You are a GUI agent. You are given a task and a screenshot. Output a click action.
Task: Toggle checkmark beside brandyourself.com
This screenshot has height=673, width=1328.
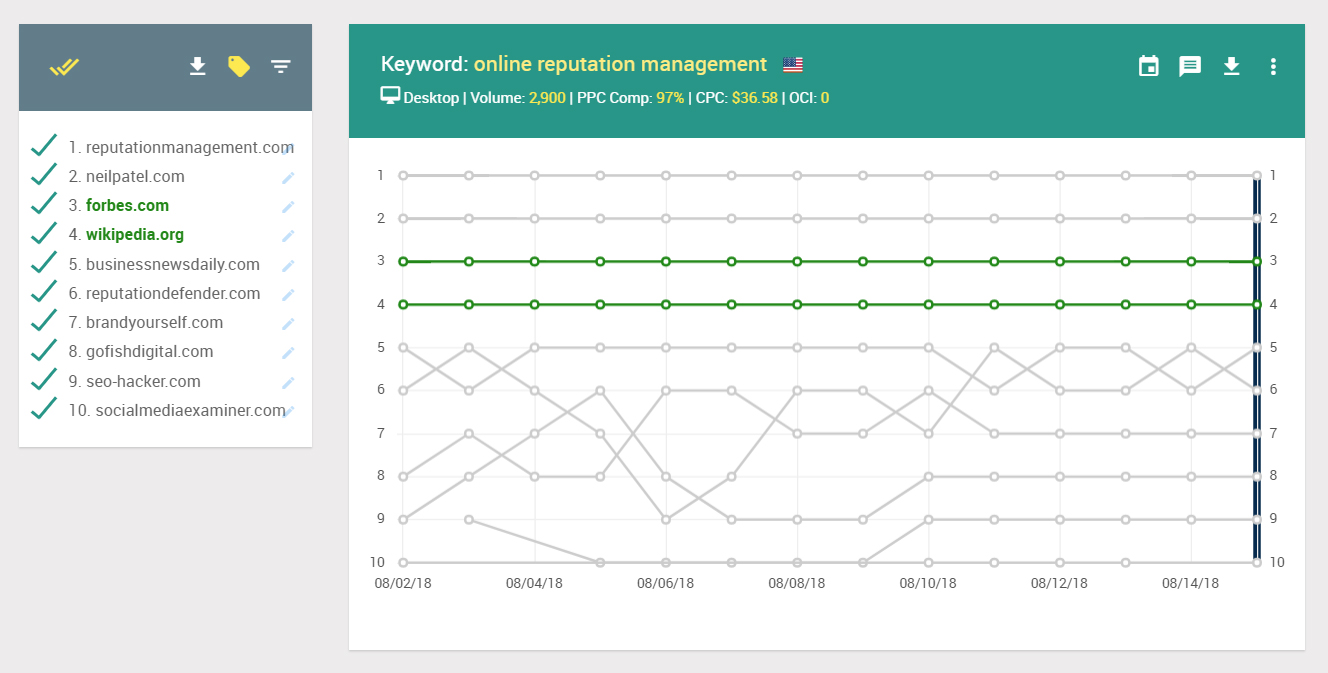(43, 322)
